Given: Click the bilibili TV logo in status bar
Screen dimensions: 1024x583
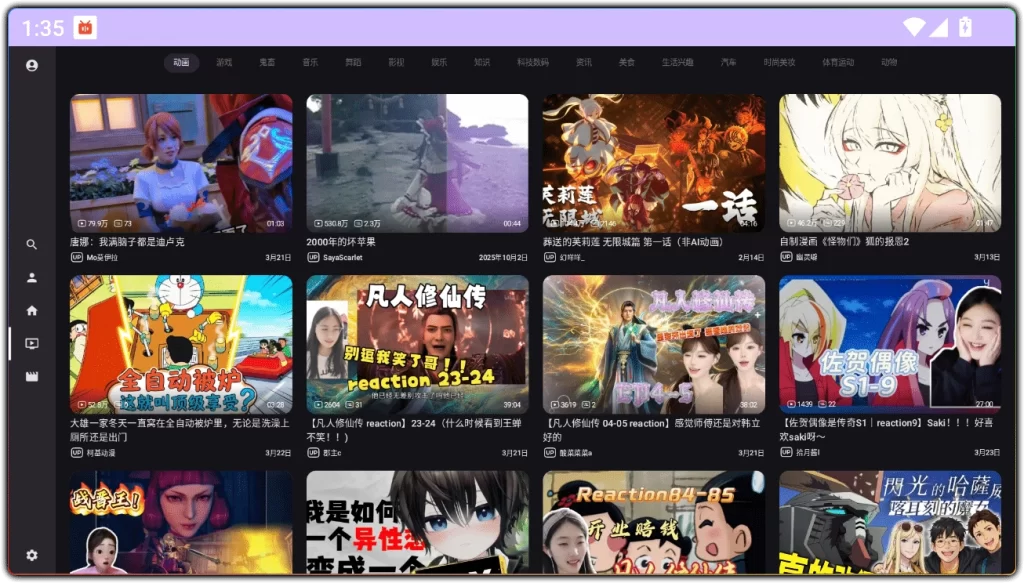Looking at the screenshot, I should [x=84, y=28].
